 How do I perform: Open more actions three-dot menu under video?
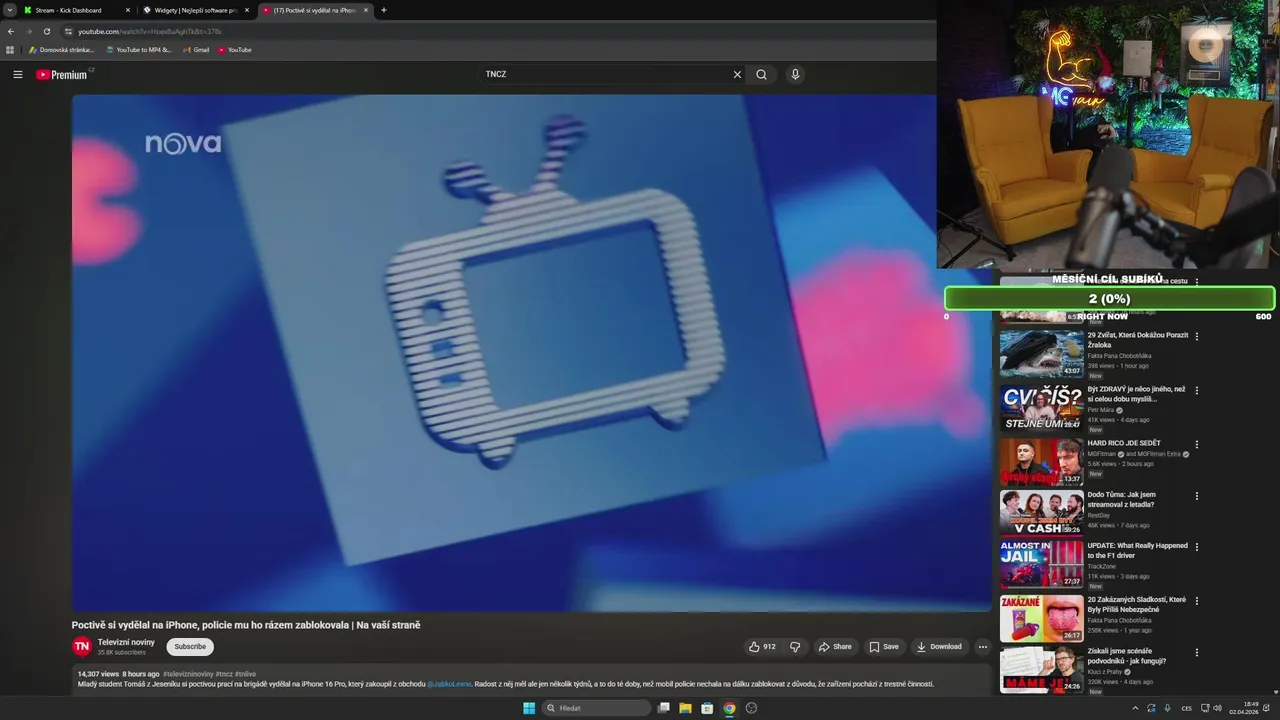[x=982, y=646]
